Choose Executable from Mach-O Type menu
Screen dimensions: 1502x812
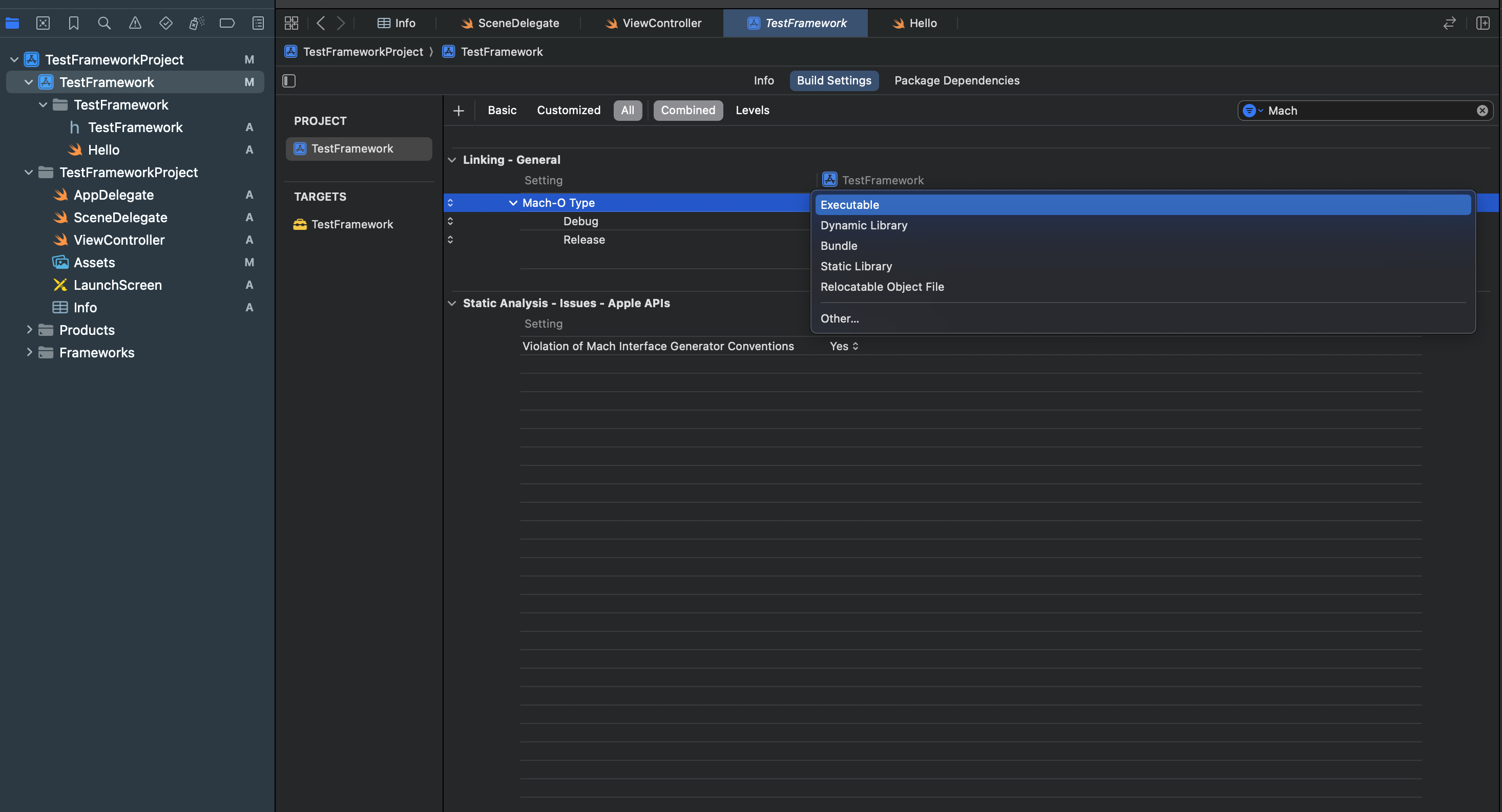click(x=1143, y=205)
